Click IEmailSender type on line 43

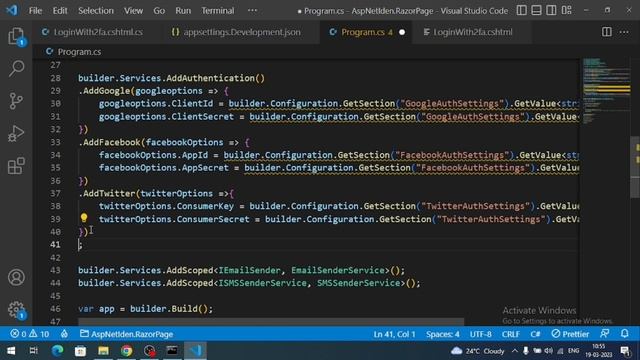pyautogui.click(x=249, y=270)
